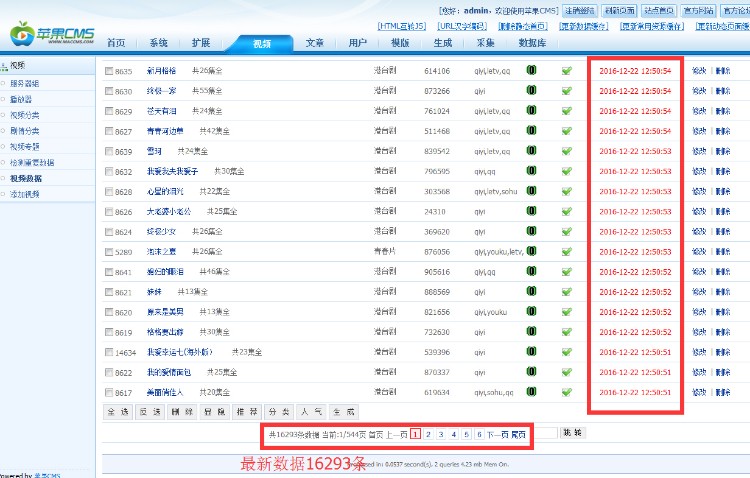Open 服务器组 in the sidebar
Image resolution: width=750 pixels, height=478 pixels.
click(x=24, y=83)
